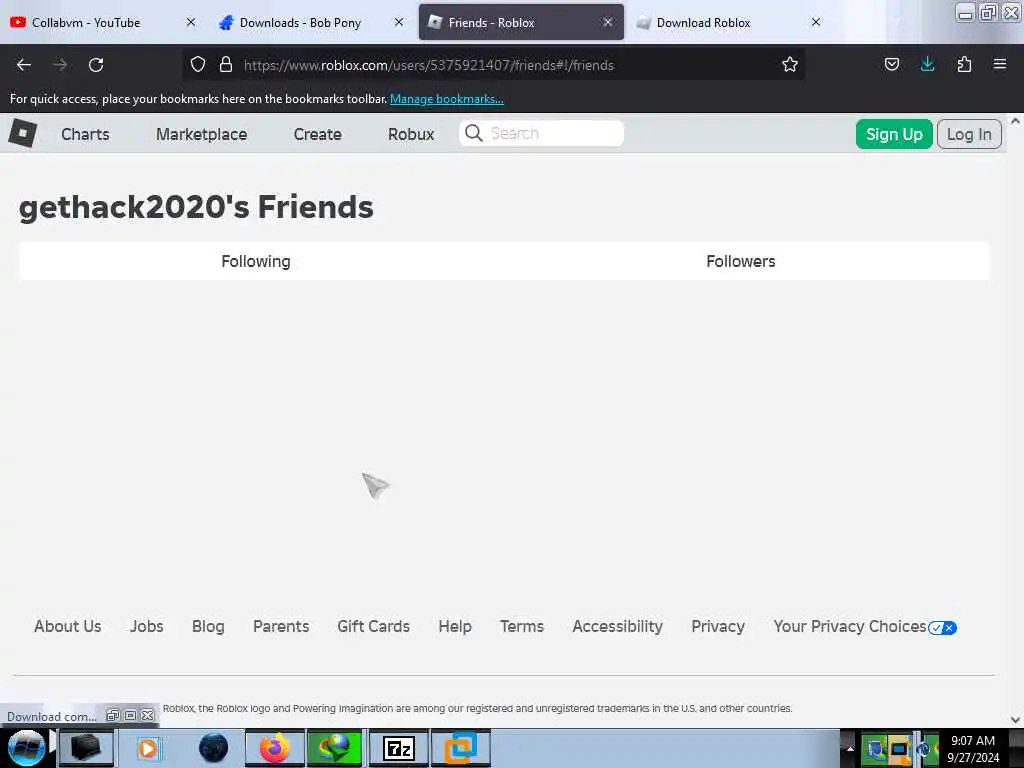The image size is (1024, 768).
Task: Open the Followers tab
Action: coord(741,261)
